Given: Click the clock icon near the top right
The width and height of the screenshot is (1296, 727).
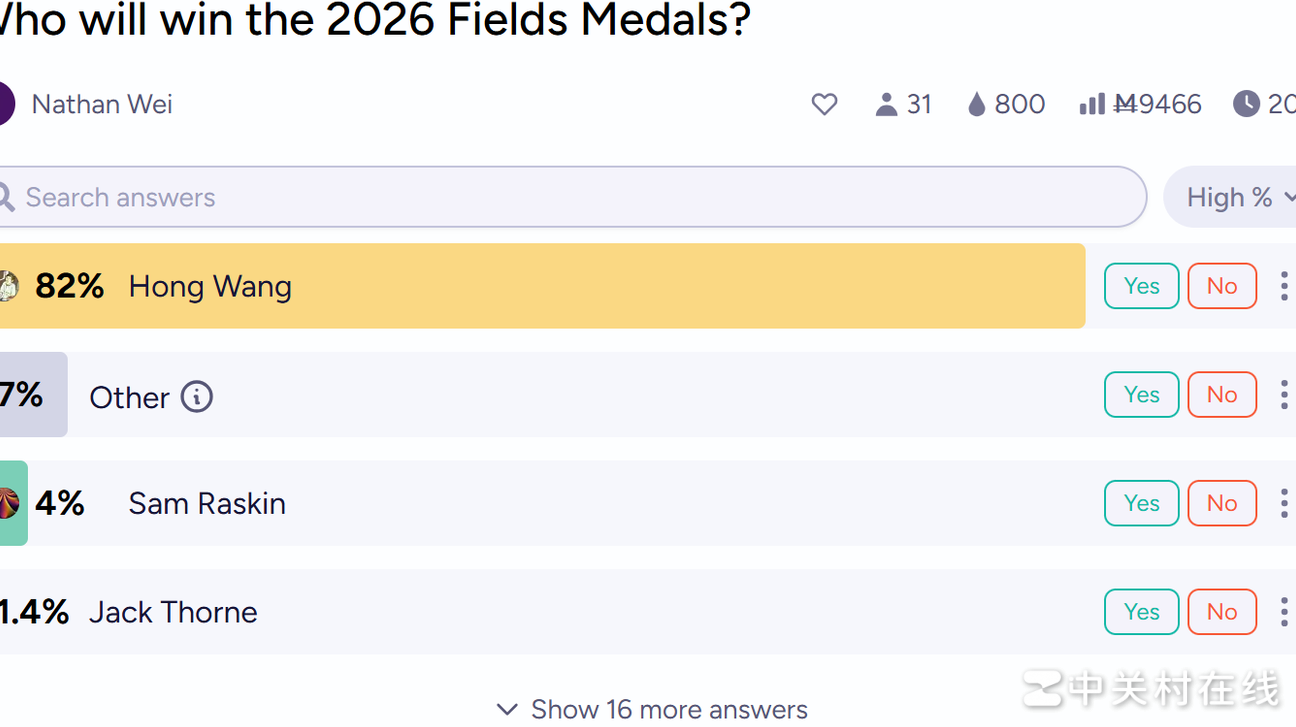Looking at the screenshot, I should click(x=1246, y=104).
